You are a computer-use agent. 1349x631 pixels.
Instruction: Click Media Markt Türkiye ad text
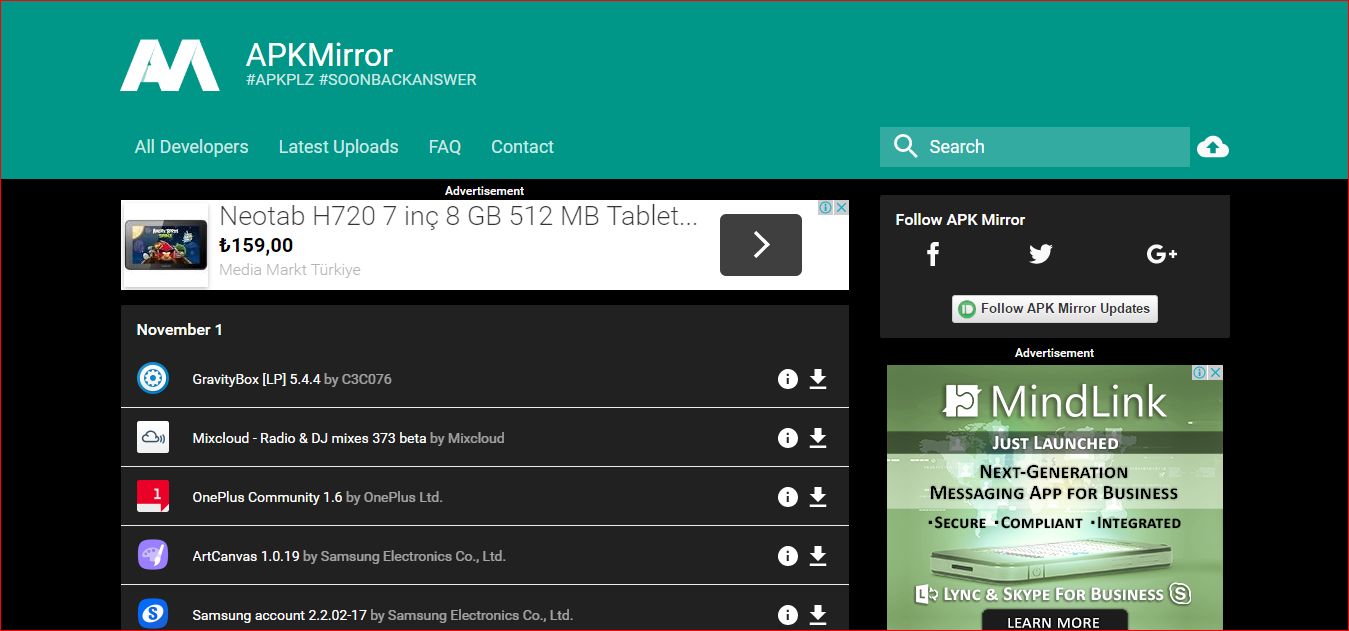(x=290, y=270)
